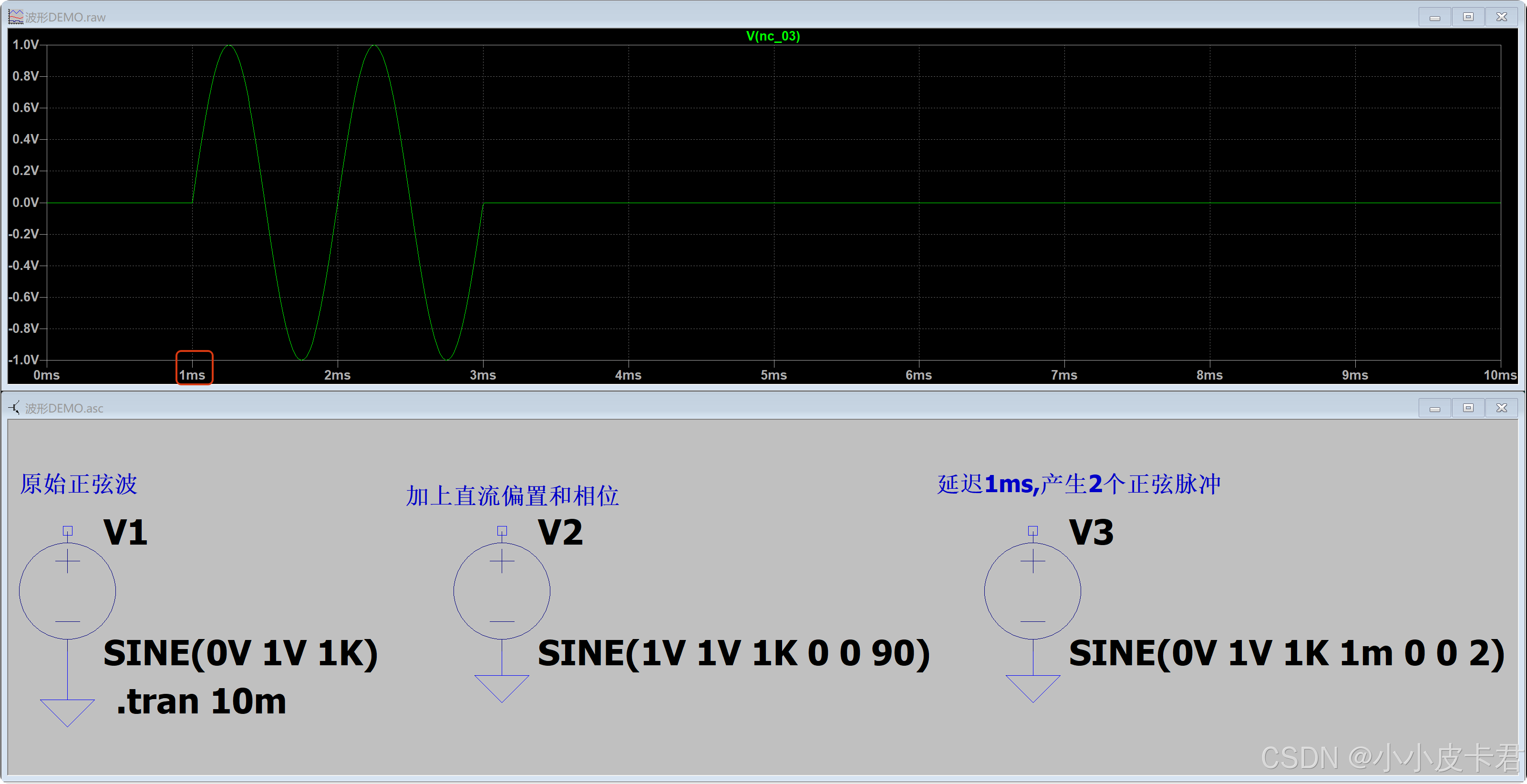1527x784 pixels.
Task: Click the 0.0V vertical axis label
Action: pos(25,203)
